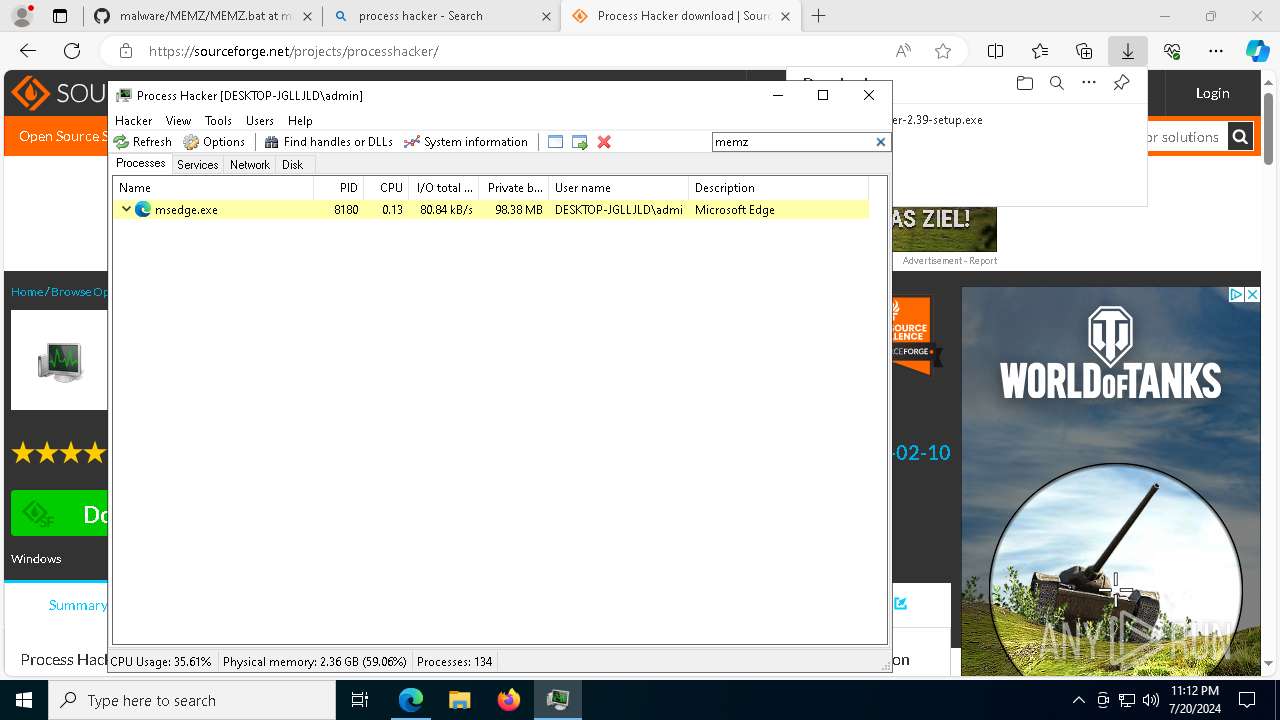1280x720 pixels.
Task: Click Physical memory status bar entry
Action: click(315, 661)
